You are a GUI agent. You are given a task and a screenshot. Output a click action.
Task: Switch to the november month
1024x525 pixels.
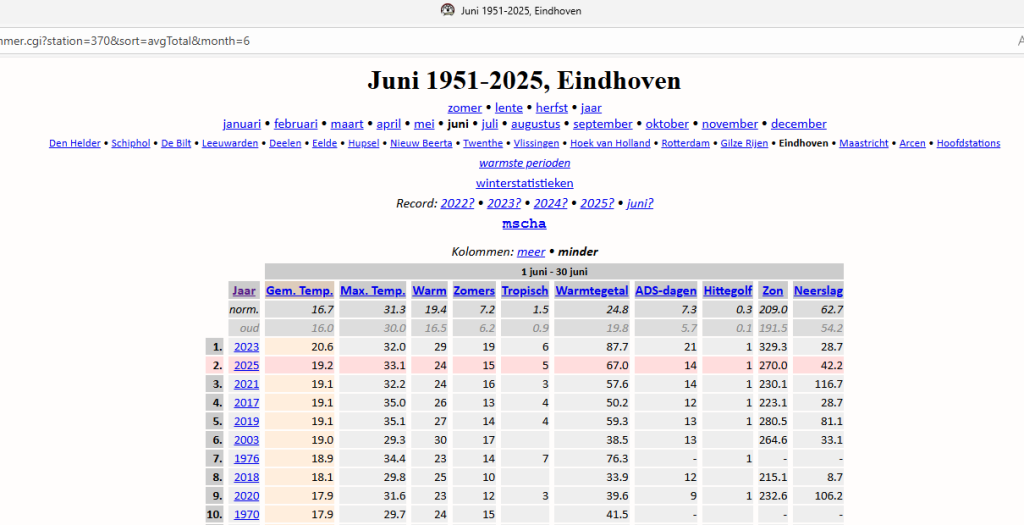click(x=729, y=123)
